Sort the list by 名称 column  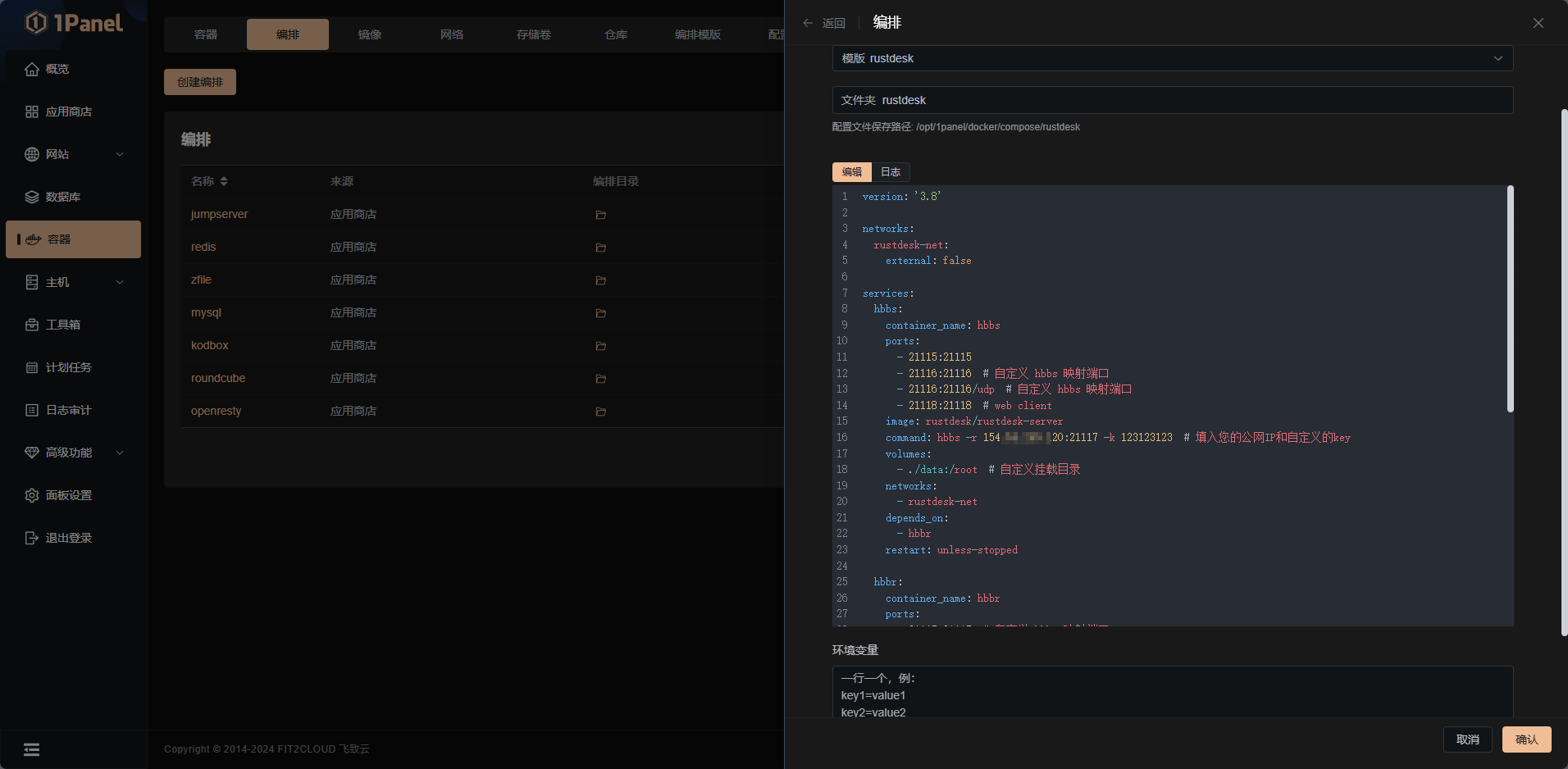point(223,181)
